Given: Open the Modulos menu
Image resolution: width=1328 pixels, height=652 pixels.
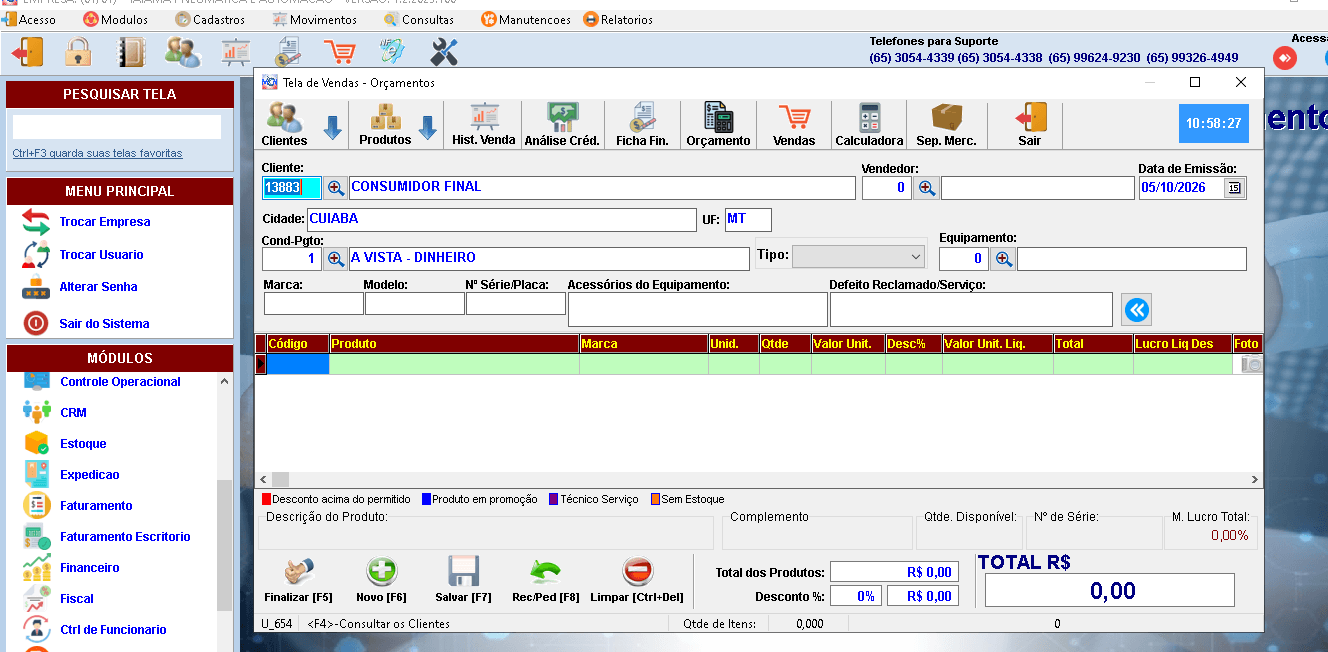Looking at the screenshot, I should click(116, 19).
